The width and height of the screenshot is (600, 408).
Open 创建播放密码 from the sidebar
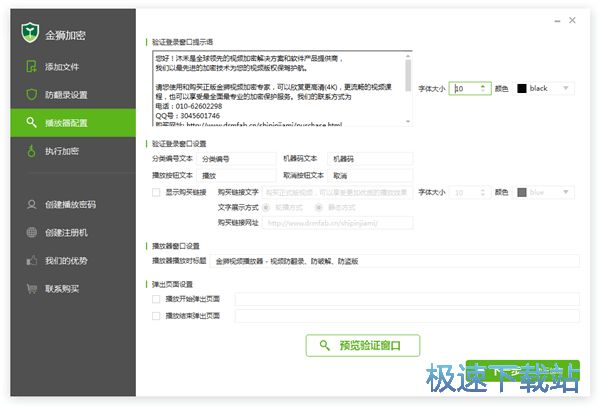pyautogui.click(x=73, y=204)
